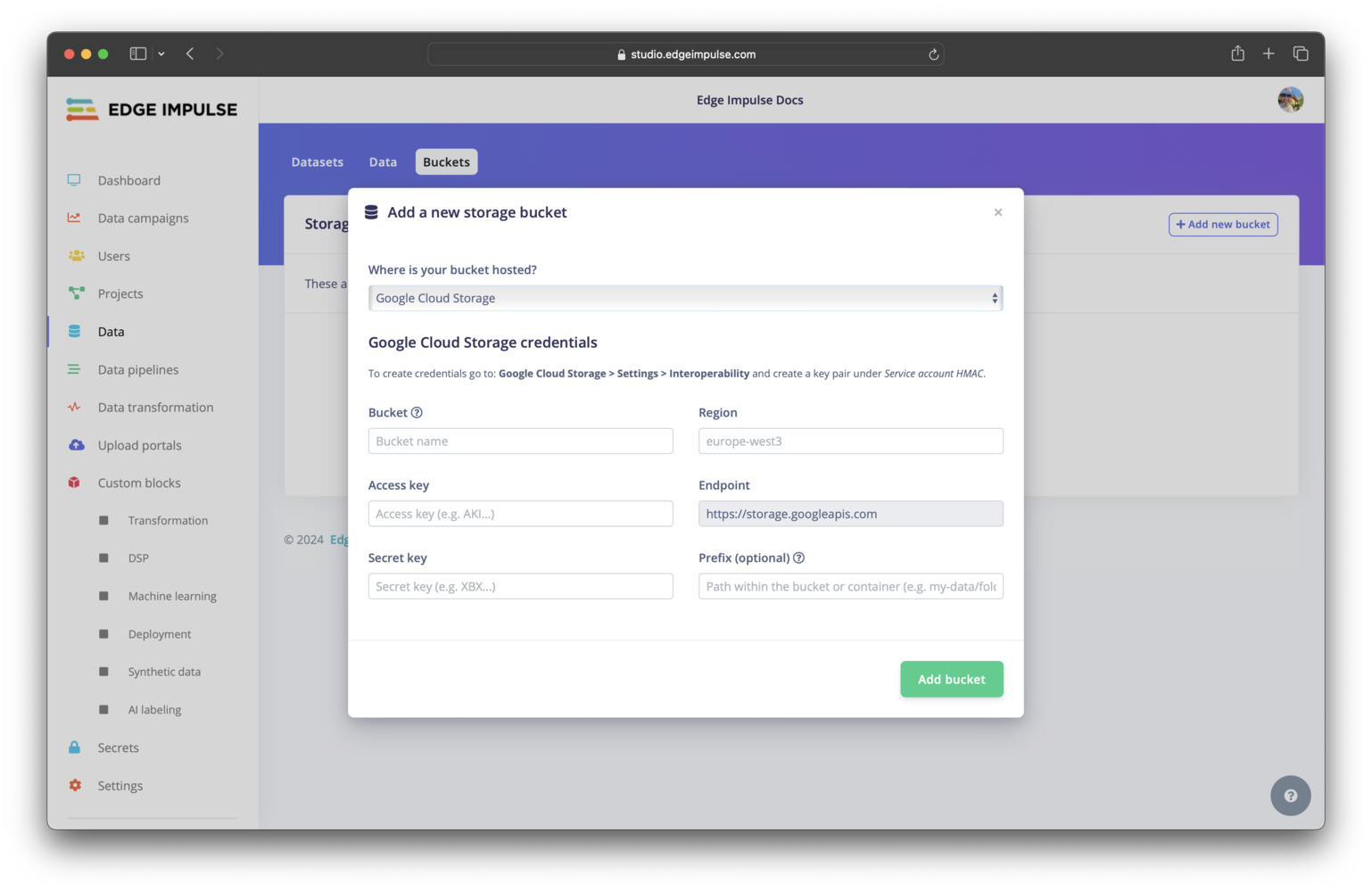Viewport: 1372px width, 892px height.
Task: Click the Data pipelines lines icon
Action: pos(74,369)
